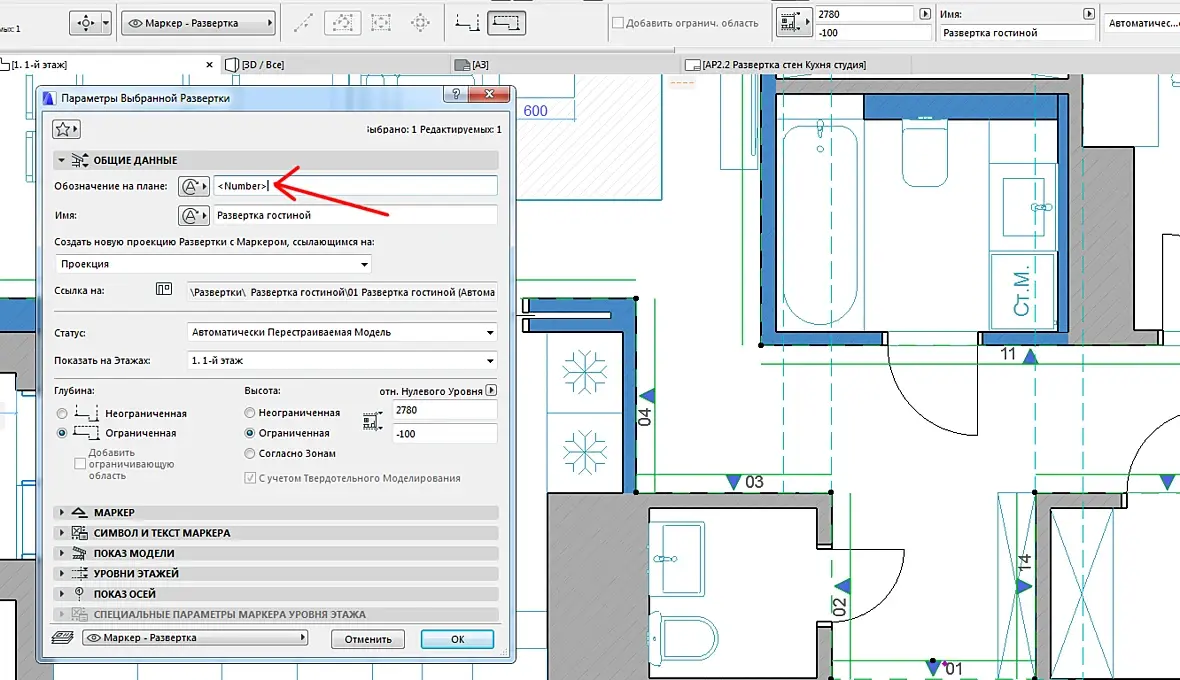Open the Показать на Этажах dropdown

(342, 360)
